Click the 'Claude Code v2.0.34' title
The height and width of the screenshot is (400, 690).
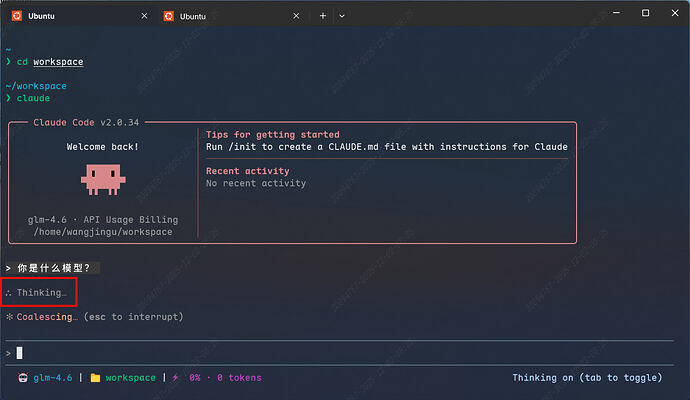click(x=86, y=122)
